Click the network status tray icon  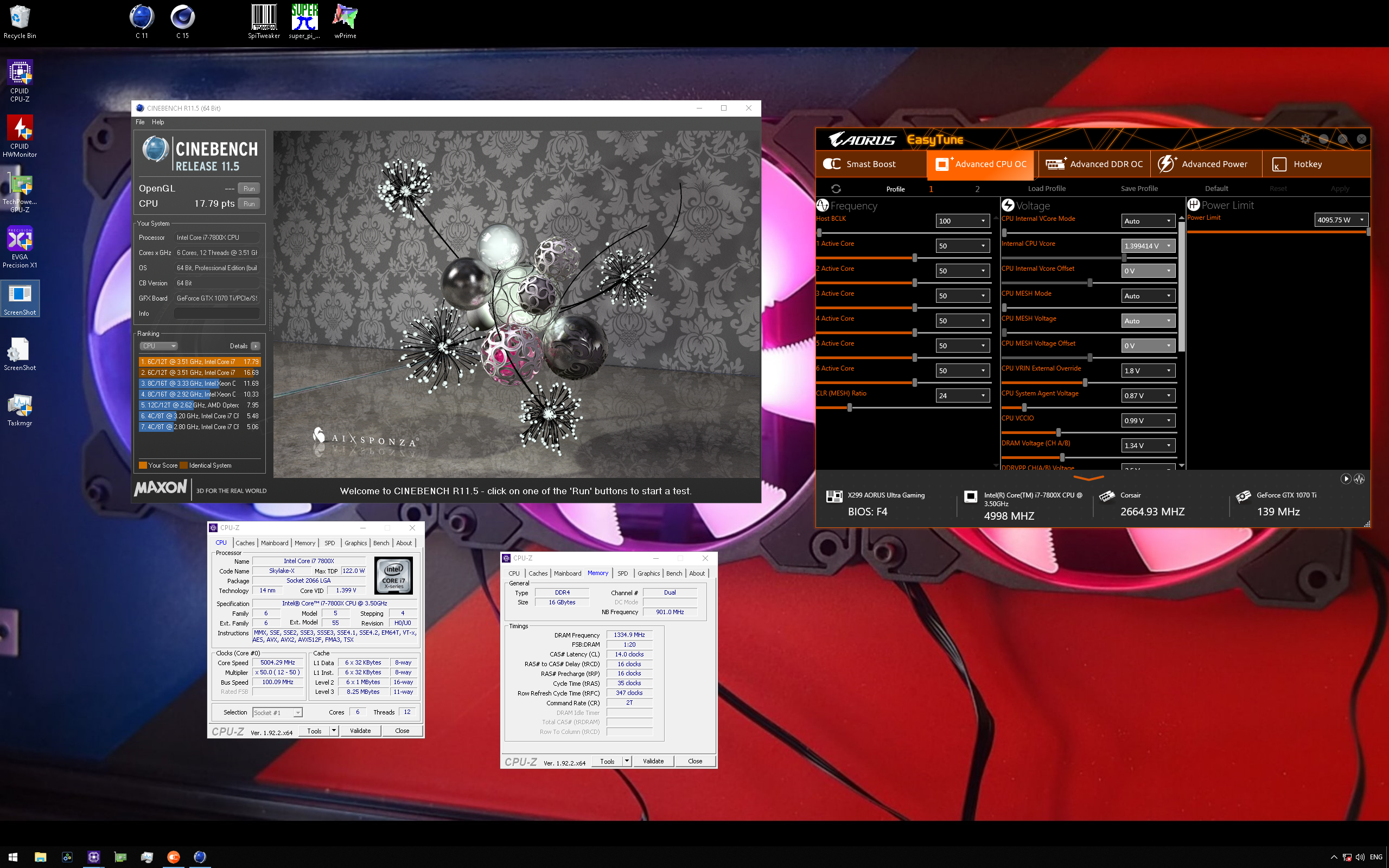coord(1347,857)
